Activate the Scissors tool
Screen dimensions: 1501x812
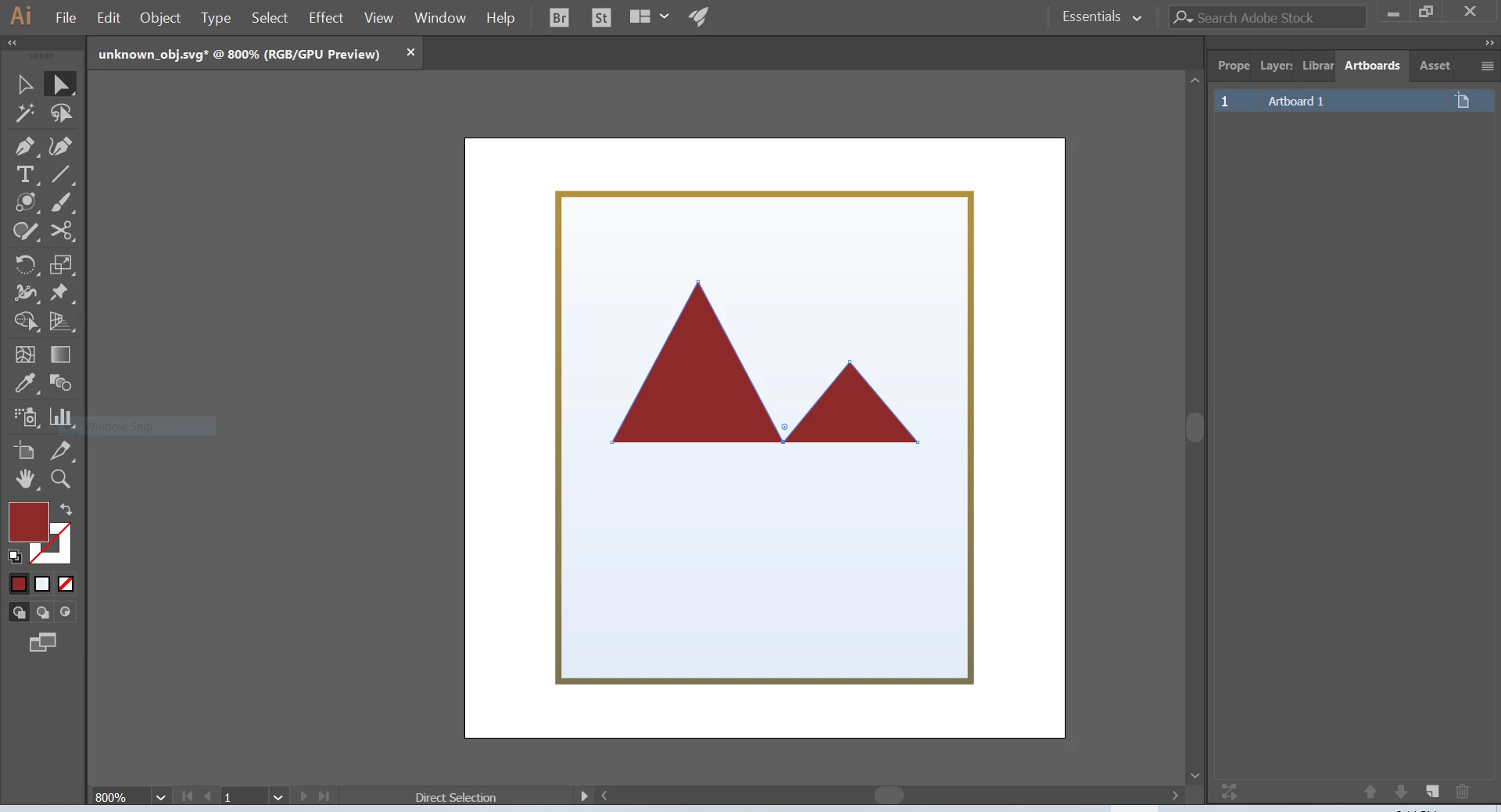(61, 231)
